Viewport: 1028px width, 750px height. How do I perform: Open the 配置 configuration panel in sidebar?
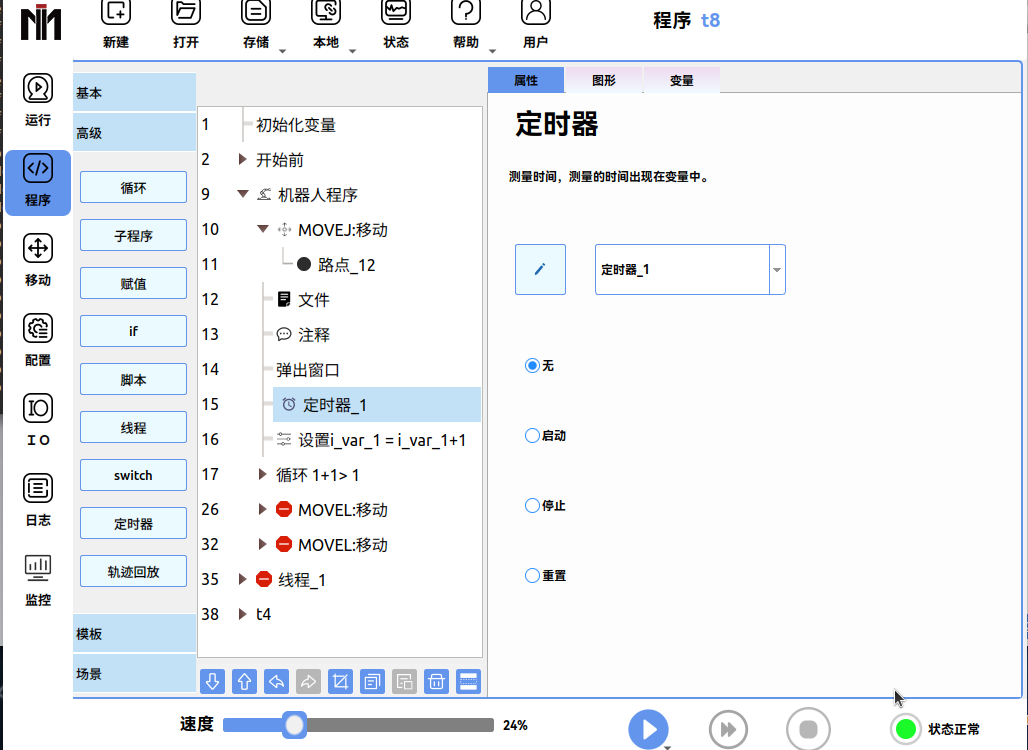coord(38,340)
